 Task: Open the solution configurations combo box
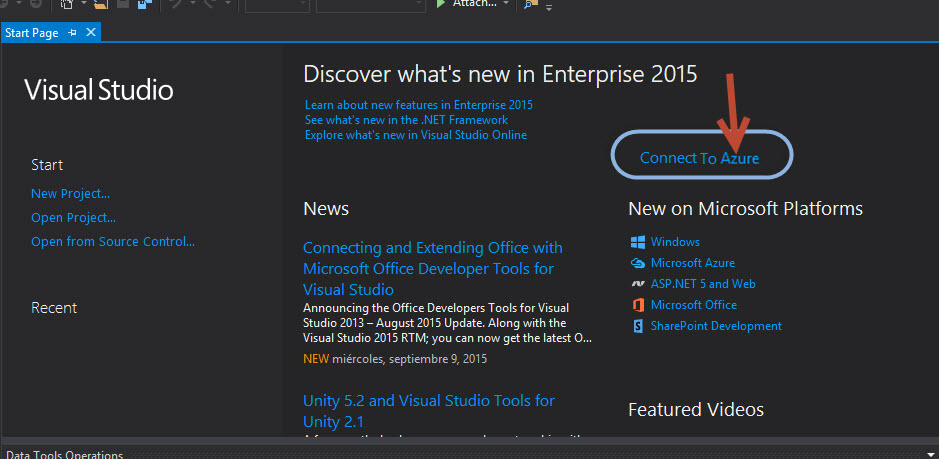275,5
